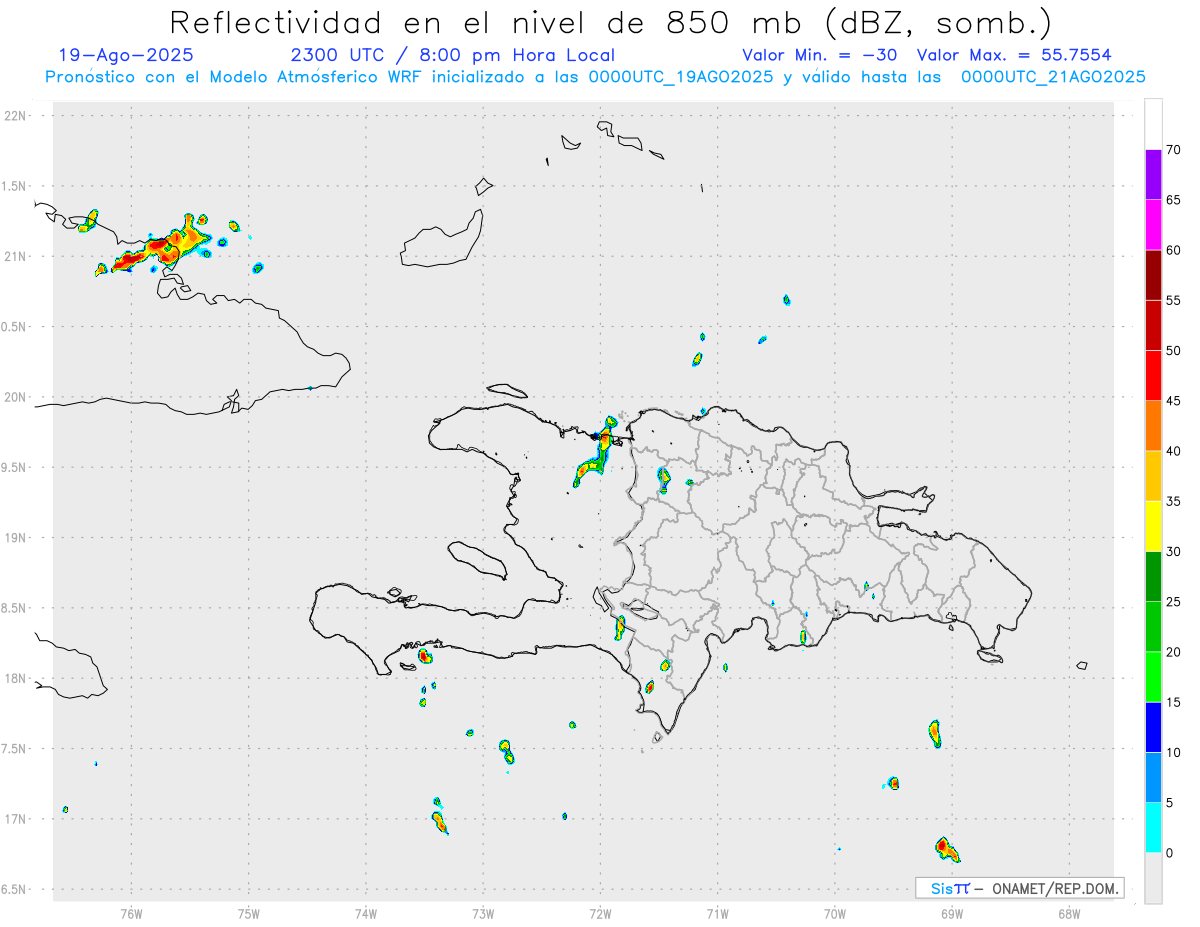Click the dark green 25–30 dBZ segment
The width and height of the screenshot is (1200, 927).
1153,577
